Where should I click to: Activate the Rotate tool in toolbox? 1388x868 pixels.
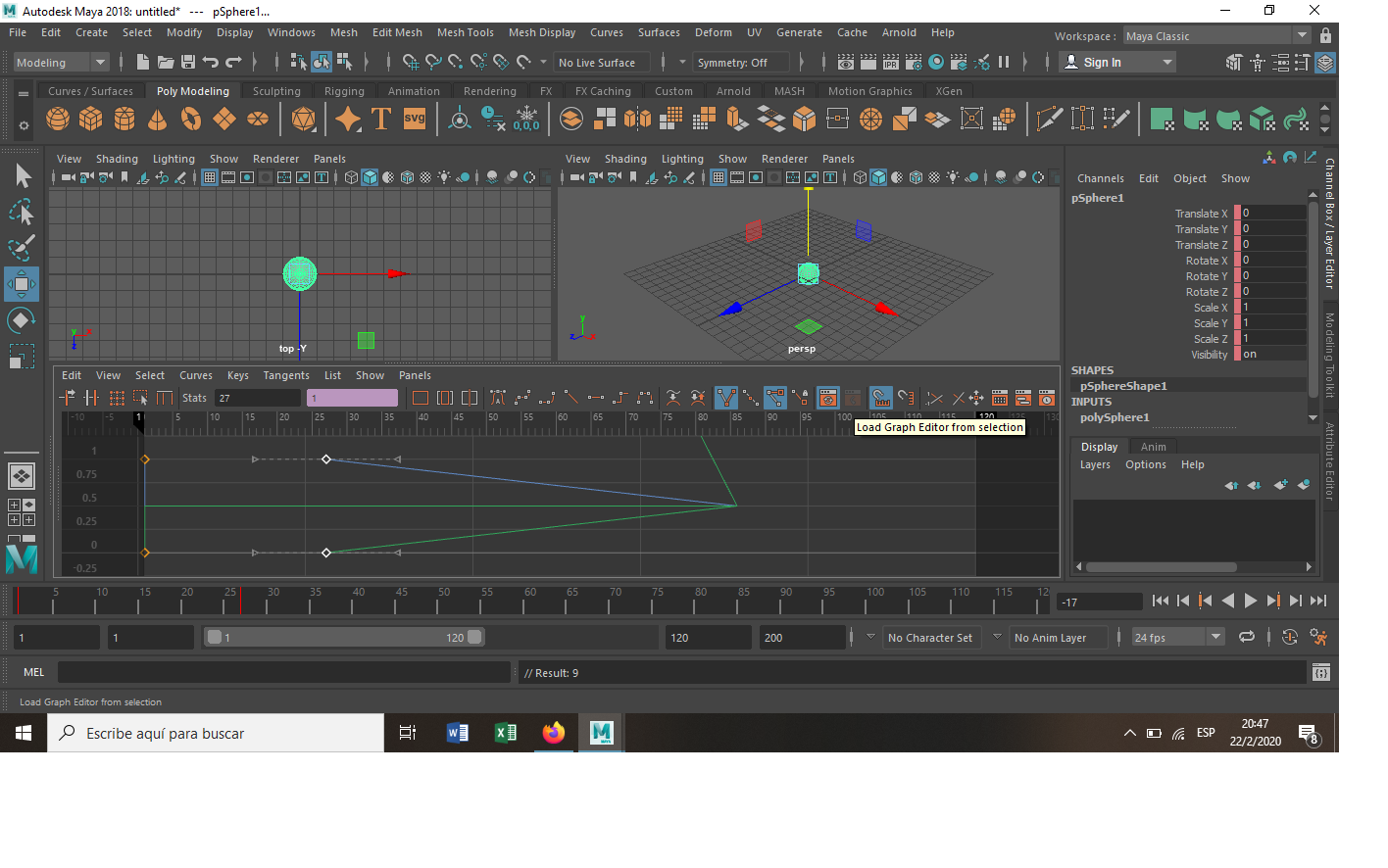click(22, 320)
